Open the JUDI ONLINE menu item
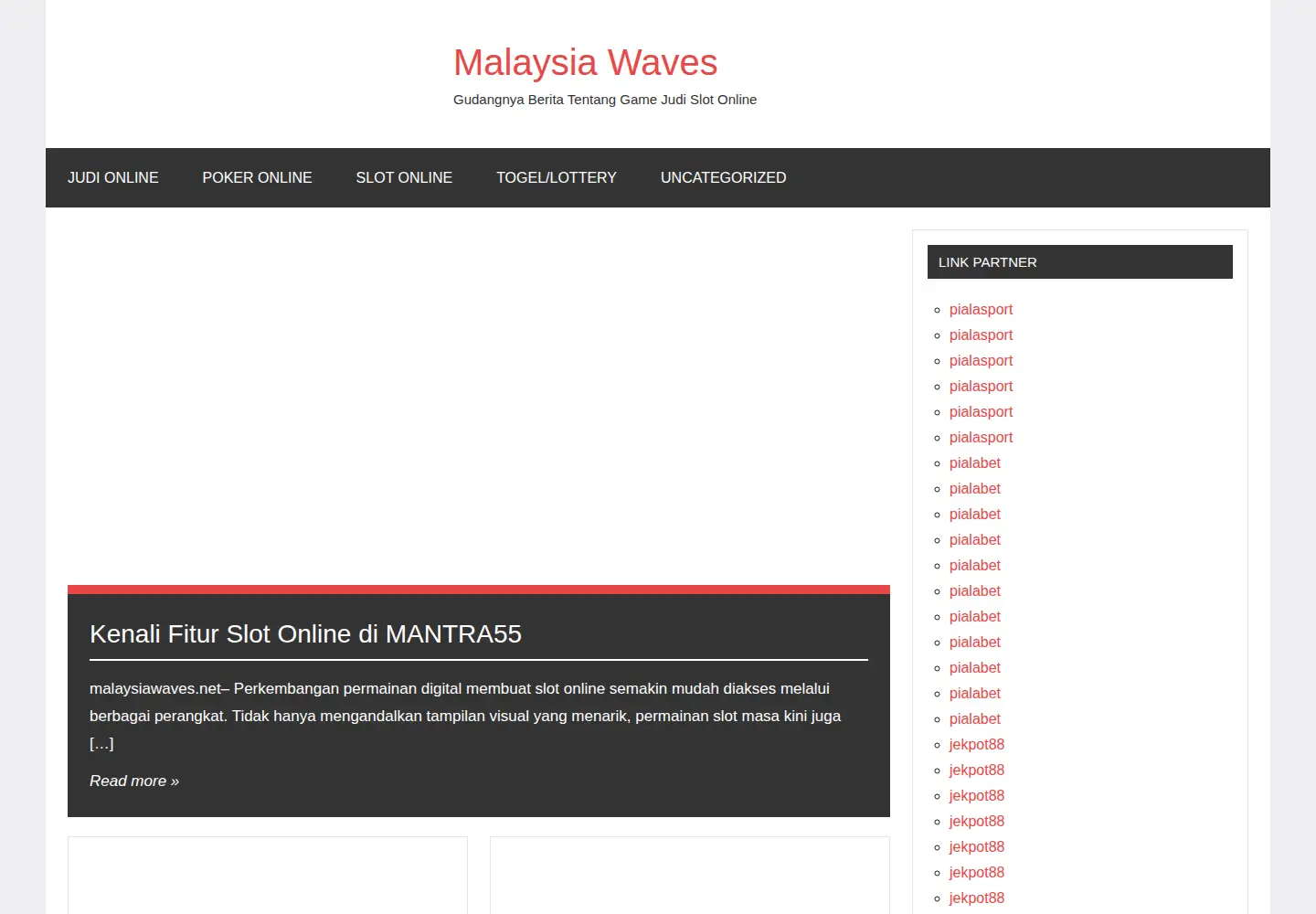The height and width of the screenshot is (914, 1316). point(113,177)
